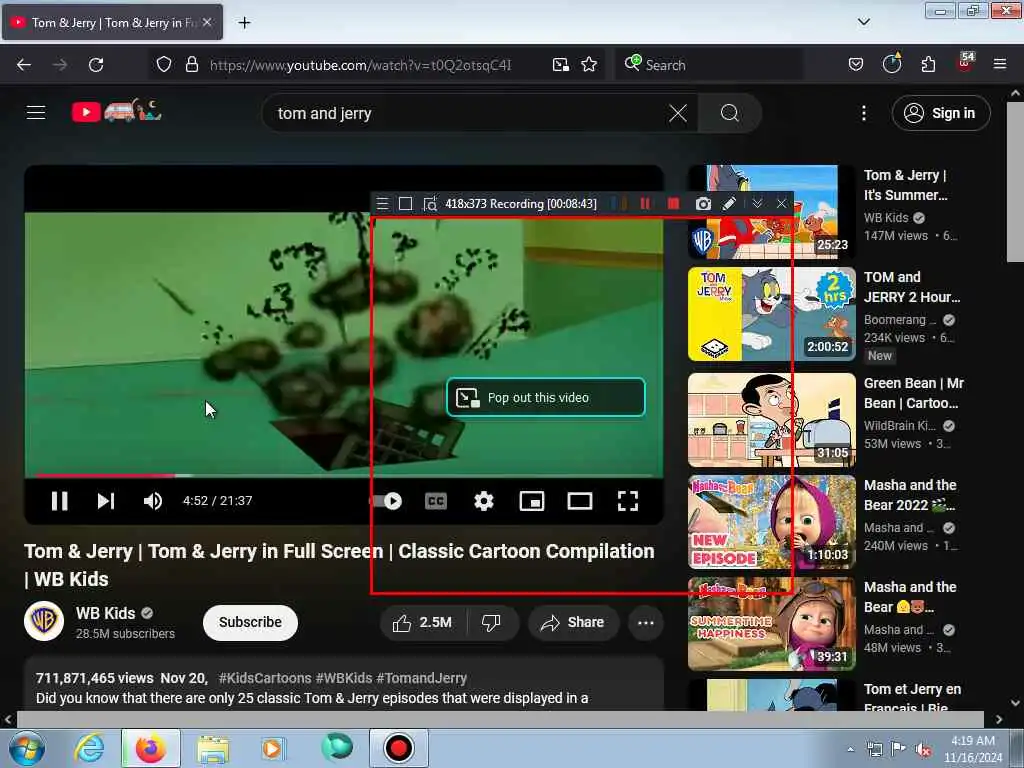Open Windows Explorer folder in taskbar
This screenshot has height=768, width=1024.
point(213,748)
